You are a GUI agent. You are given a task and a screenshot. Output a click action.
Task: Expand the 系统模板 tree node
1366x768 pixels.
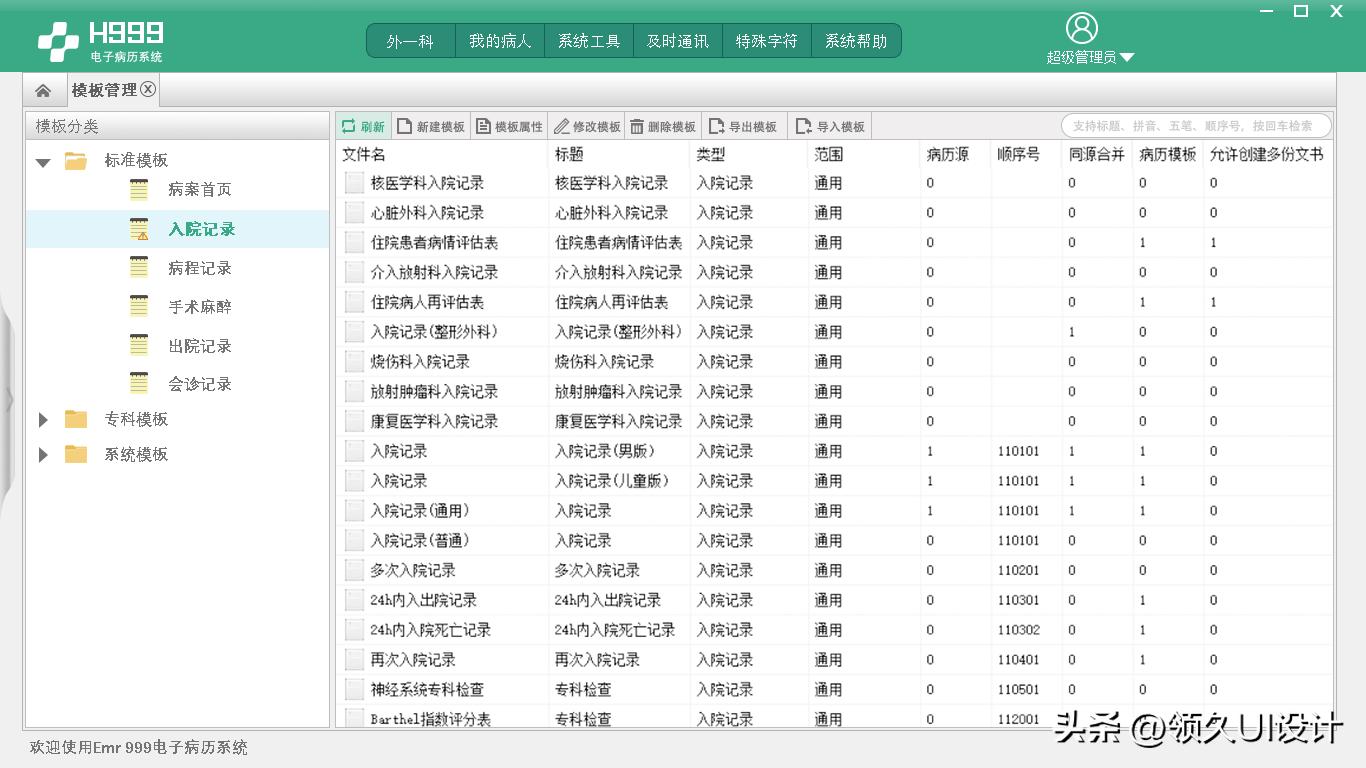pyautogui.click(x=43, y=455)
